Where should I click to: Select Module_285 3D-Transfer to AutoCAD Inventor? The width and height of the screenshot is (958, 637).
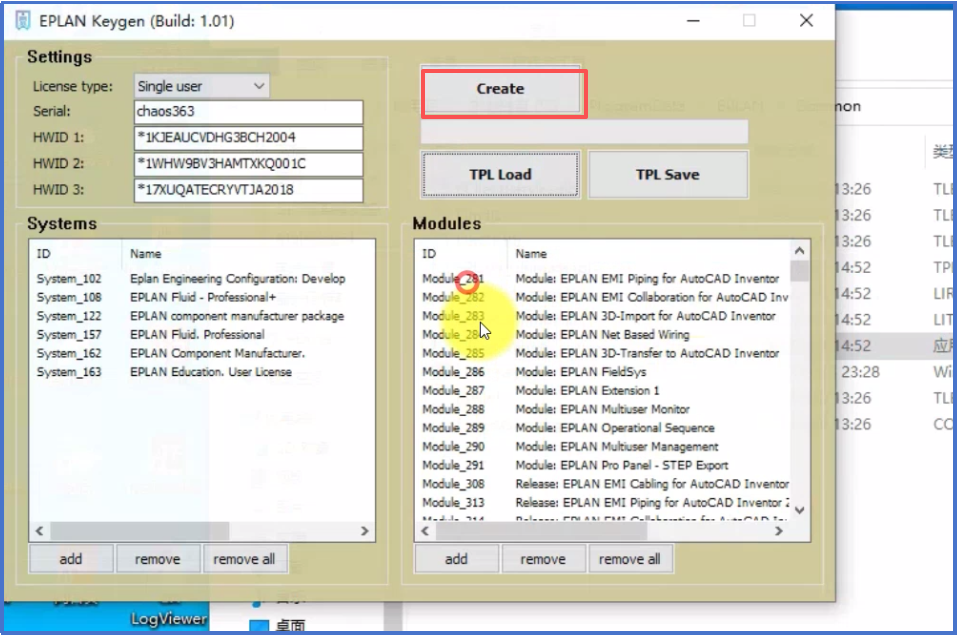[603, 354]
